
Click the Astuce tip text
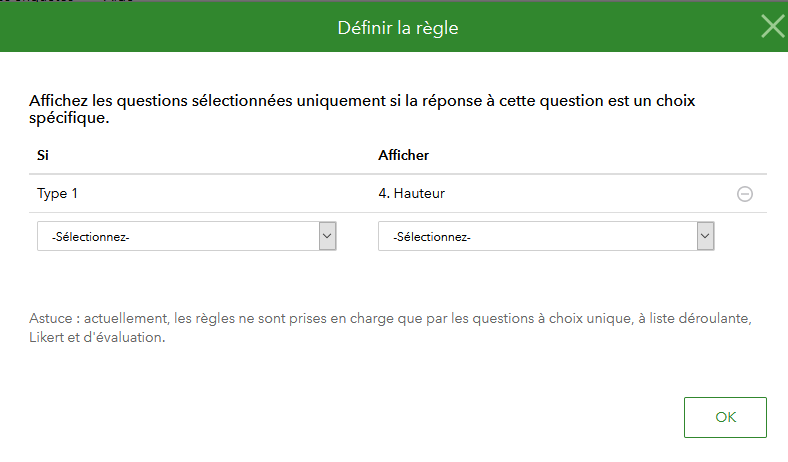390,328
